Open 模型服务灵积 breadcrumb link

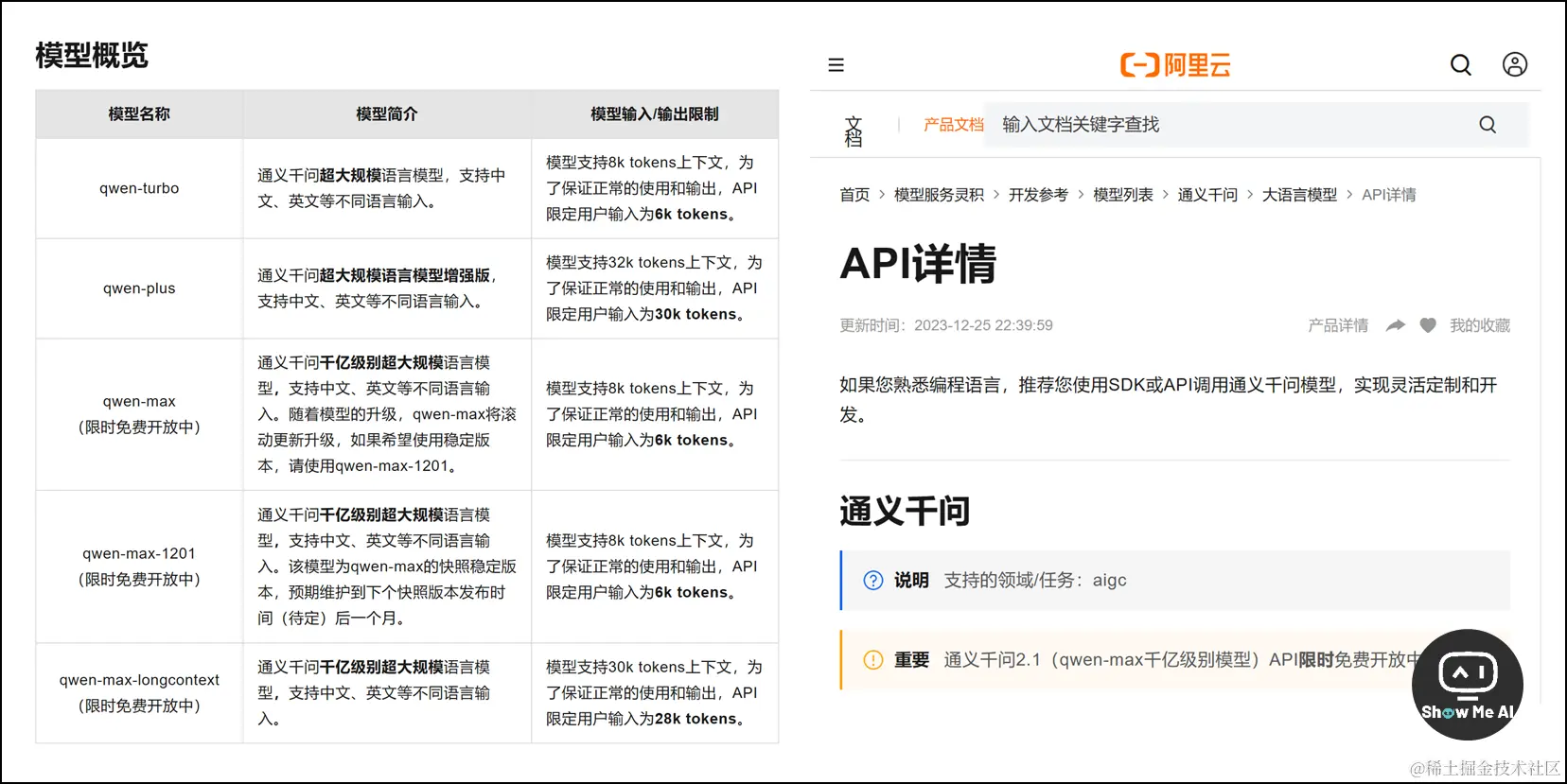[939, 195]
